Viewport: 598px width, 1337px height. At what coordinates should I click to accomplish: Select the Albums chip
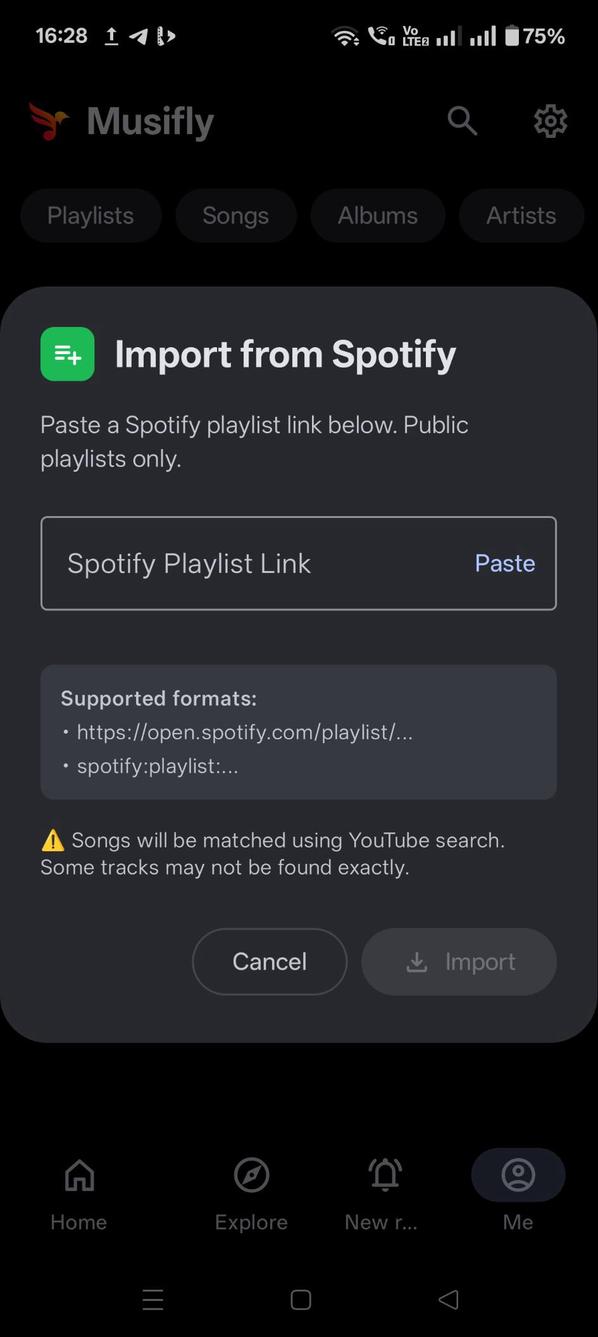coord(377,215)
